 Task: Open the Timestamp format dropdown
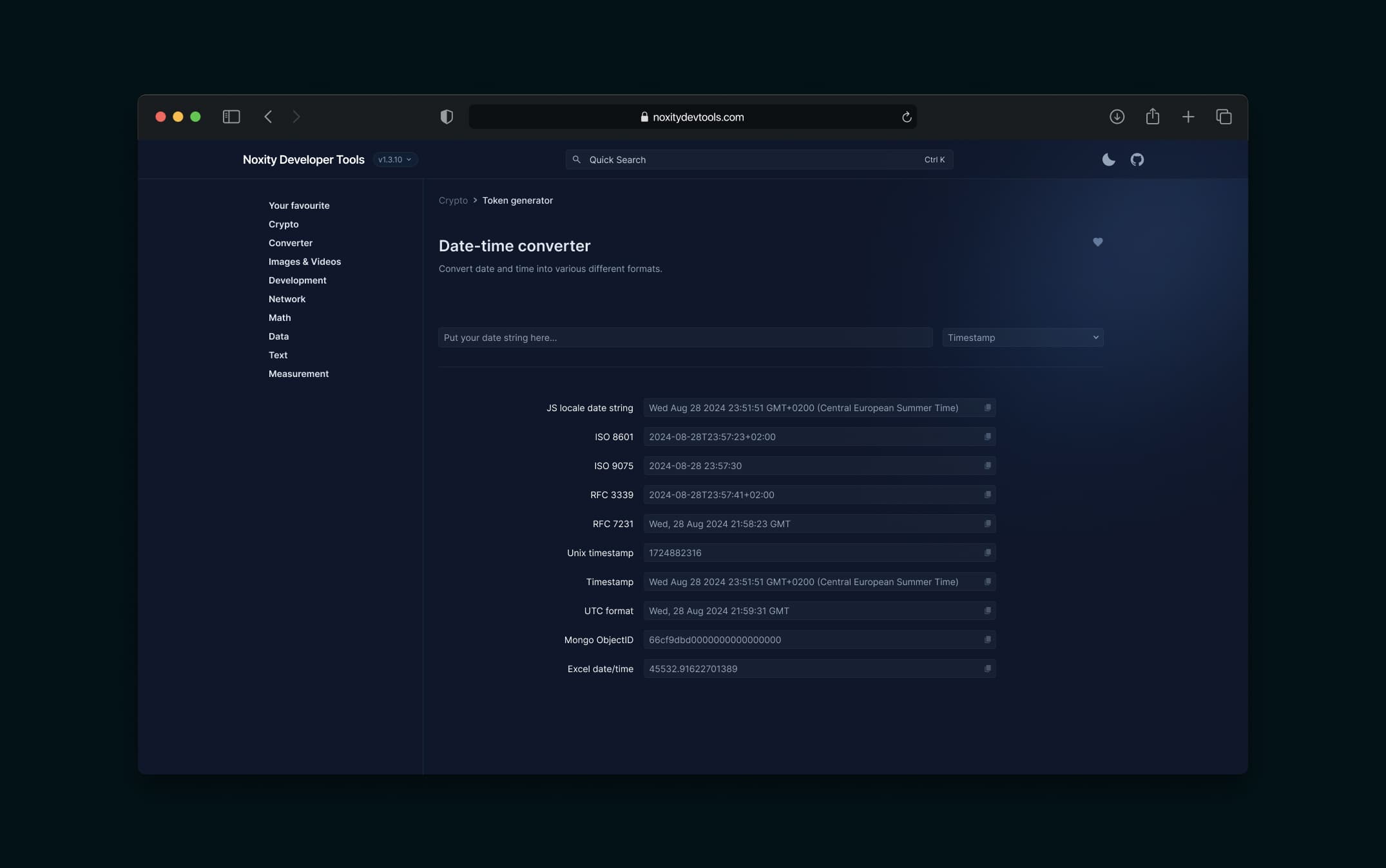[x=1023, y=338]
